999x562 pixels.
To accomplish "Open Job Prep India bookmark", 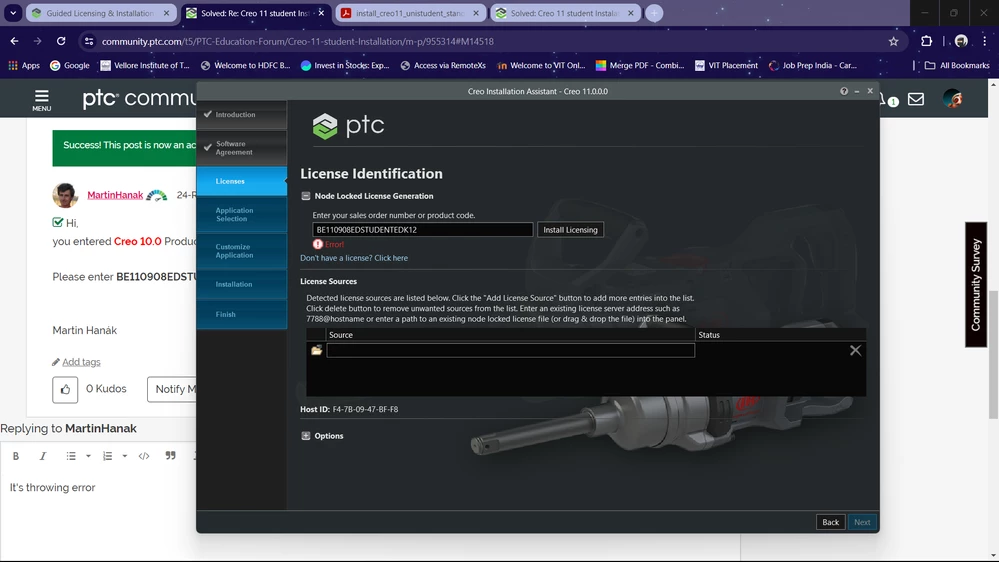I will (x=813, y=66).
